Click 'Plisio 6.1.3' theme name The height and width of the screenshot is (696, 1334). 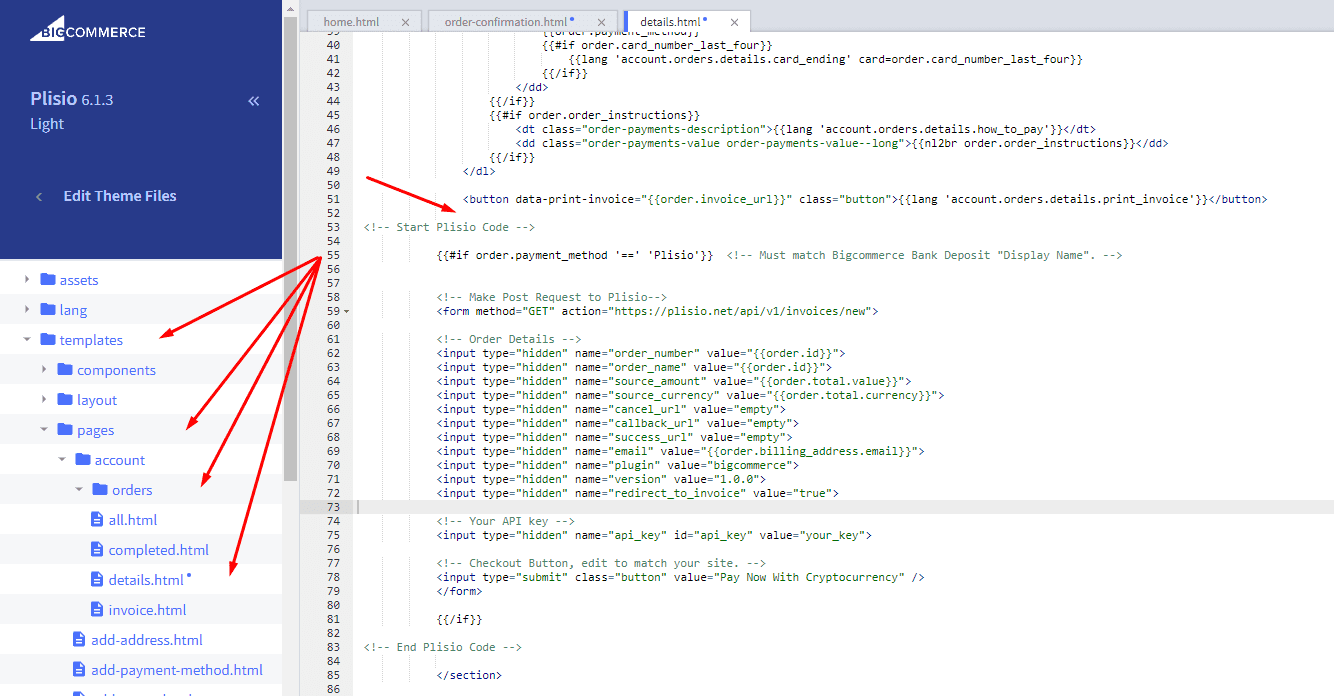click(72, 99)
